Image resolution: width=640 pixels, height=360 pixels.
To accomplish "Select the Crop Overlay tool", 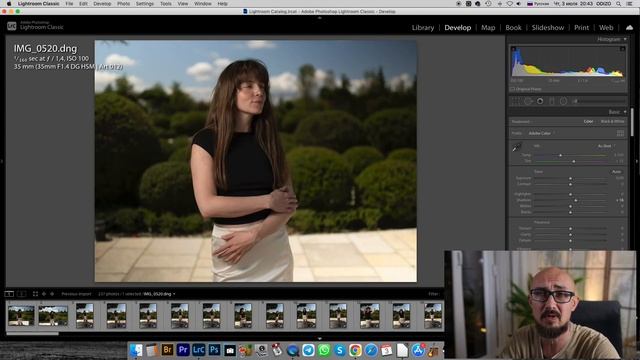I will click(516, 101).
